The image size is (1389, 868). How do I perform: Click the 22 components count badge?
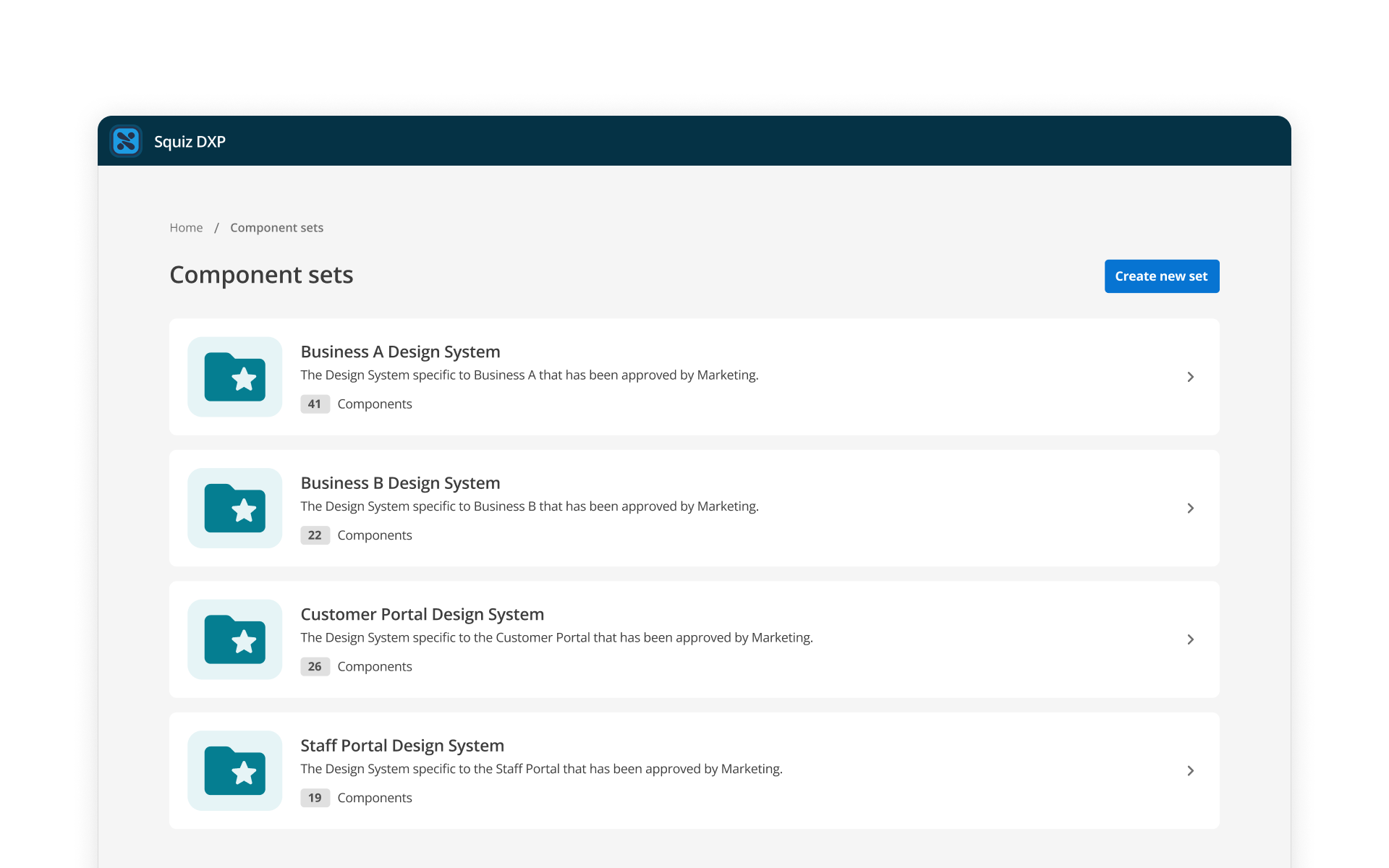click(x=315, y=535)
